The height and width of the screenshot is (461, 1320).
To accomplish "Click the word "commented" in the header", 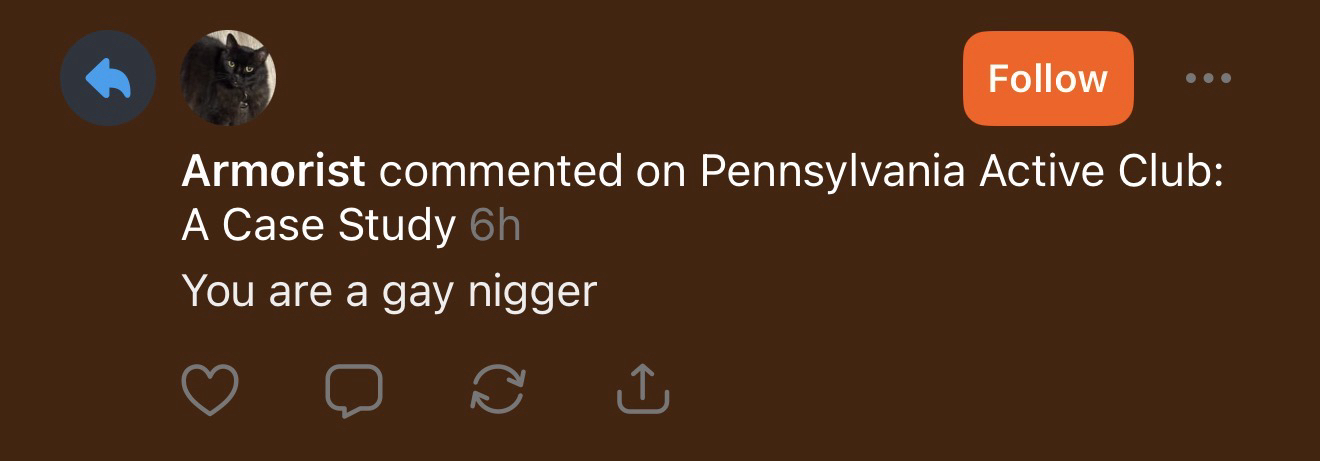I will coord(500,172).
